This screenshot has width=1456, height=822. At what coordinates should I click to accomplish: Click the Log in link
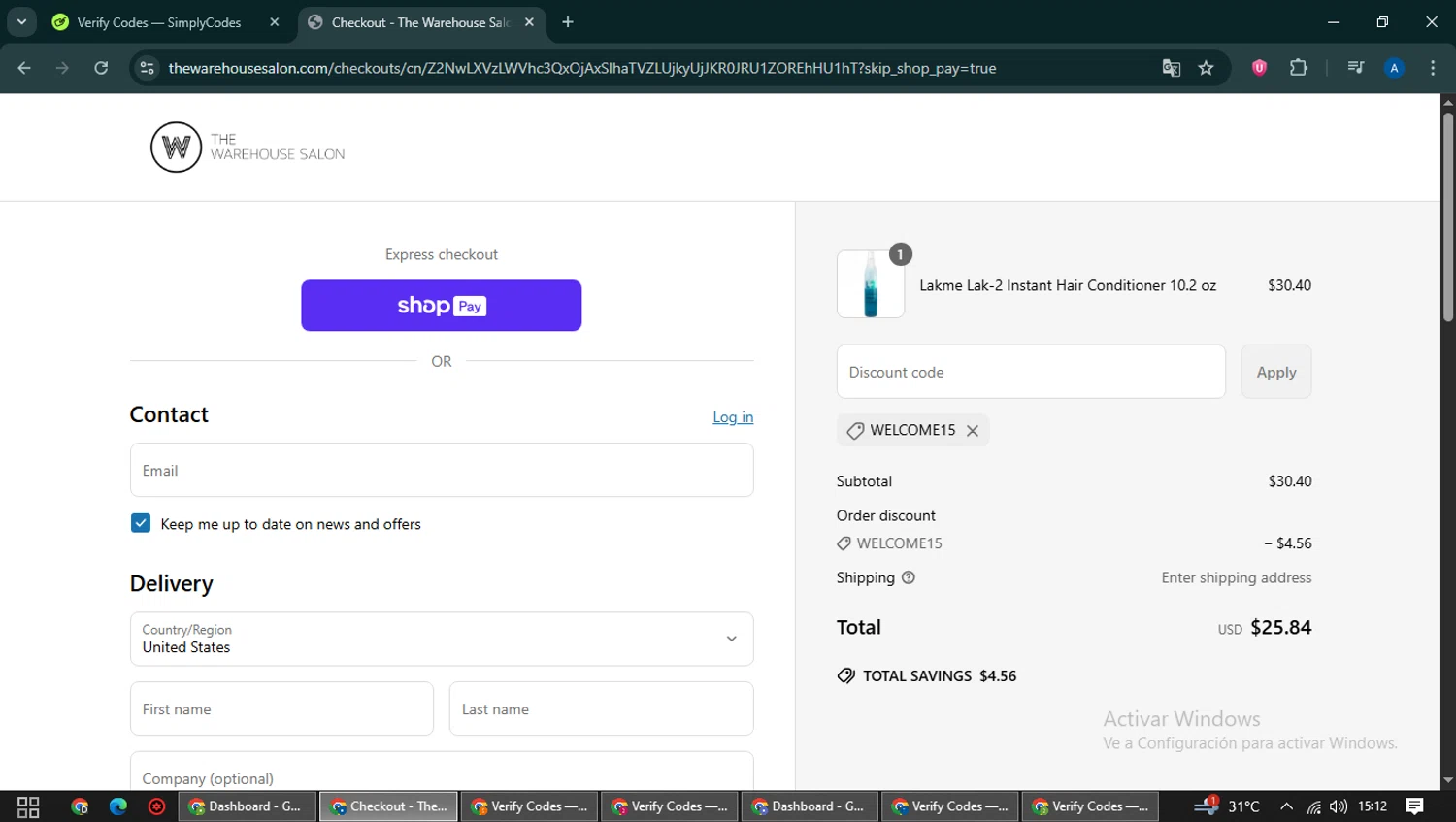pos(733,417)
